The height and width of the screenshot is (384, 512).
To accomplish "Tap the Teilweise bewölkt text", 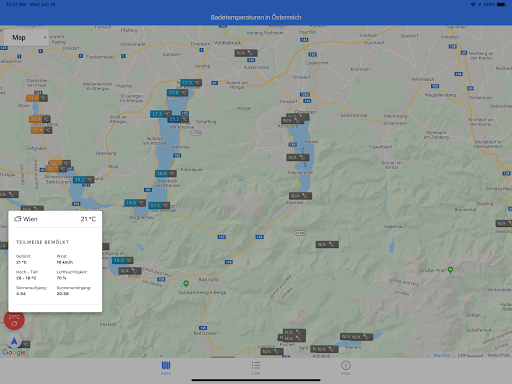I will click(42, 242).
